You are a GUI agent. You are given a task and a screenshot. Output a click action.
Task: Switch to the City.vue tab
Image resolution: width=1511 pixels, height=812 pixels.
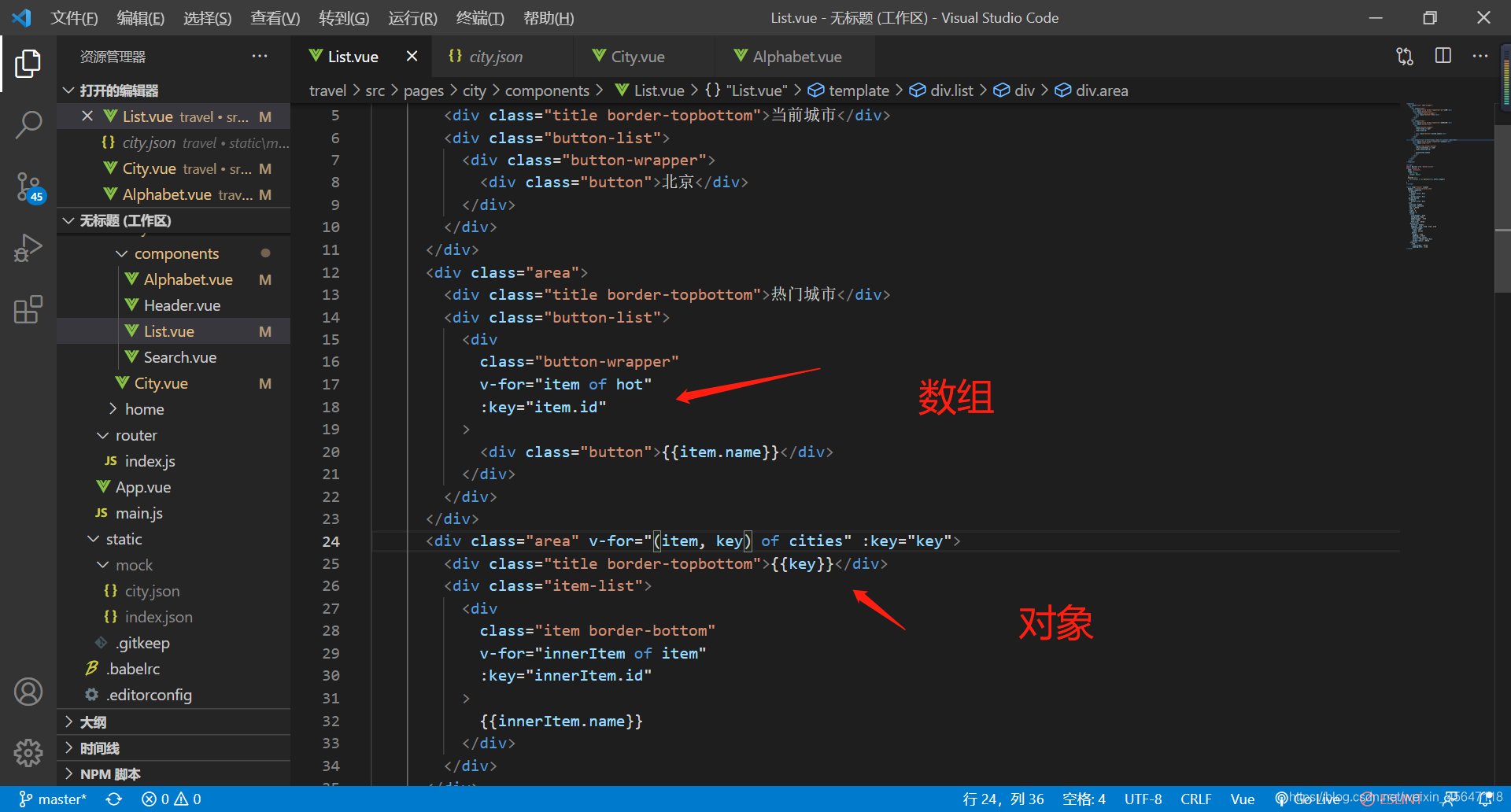[645, 56]
